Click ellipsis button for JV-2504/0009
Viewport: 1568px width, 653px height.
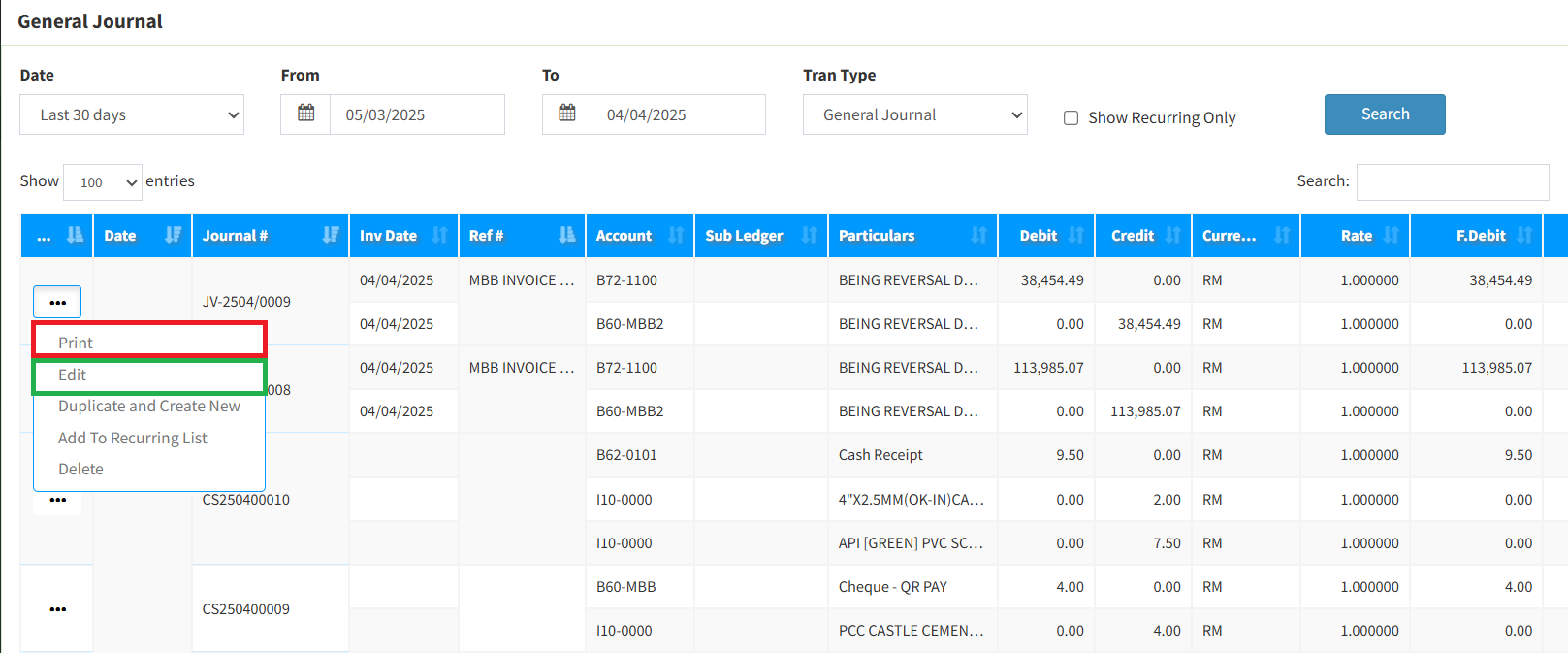tap(57, 302)
